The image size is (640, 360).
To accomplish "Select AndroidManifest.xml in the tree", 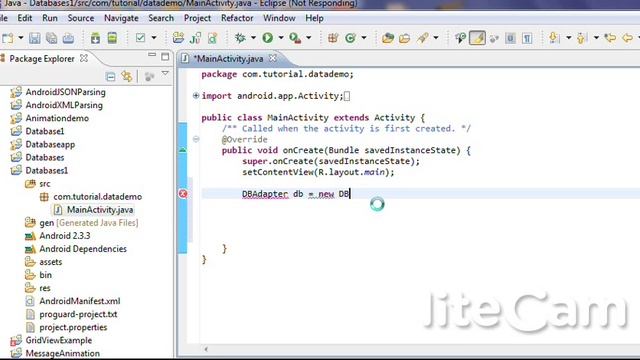I will coord(80,301).
